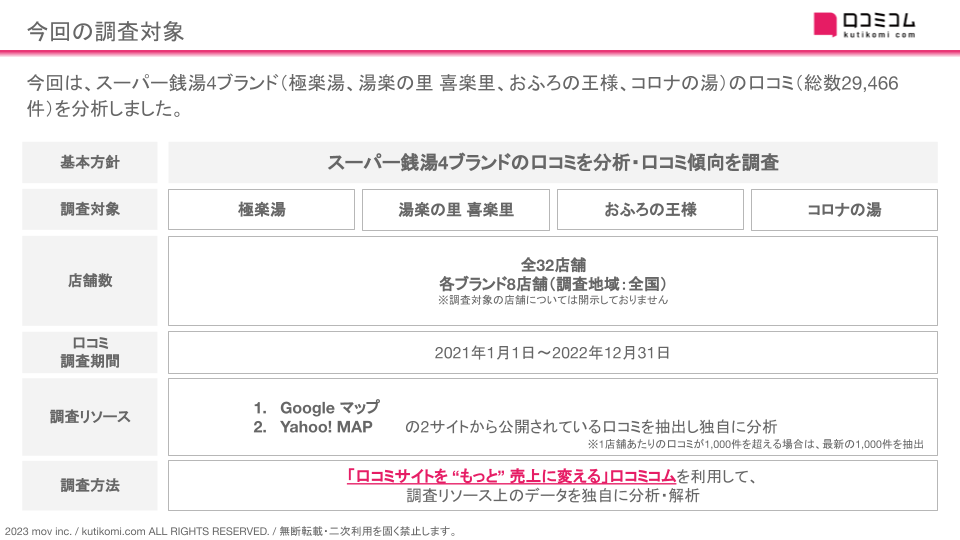Screen dimensions: 960x540
Task: Click the 口コミコム logo text
Action: [878, 19]
